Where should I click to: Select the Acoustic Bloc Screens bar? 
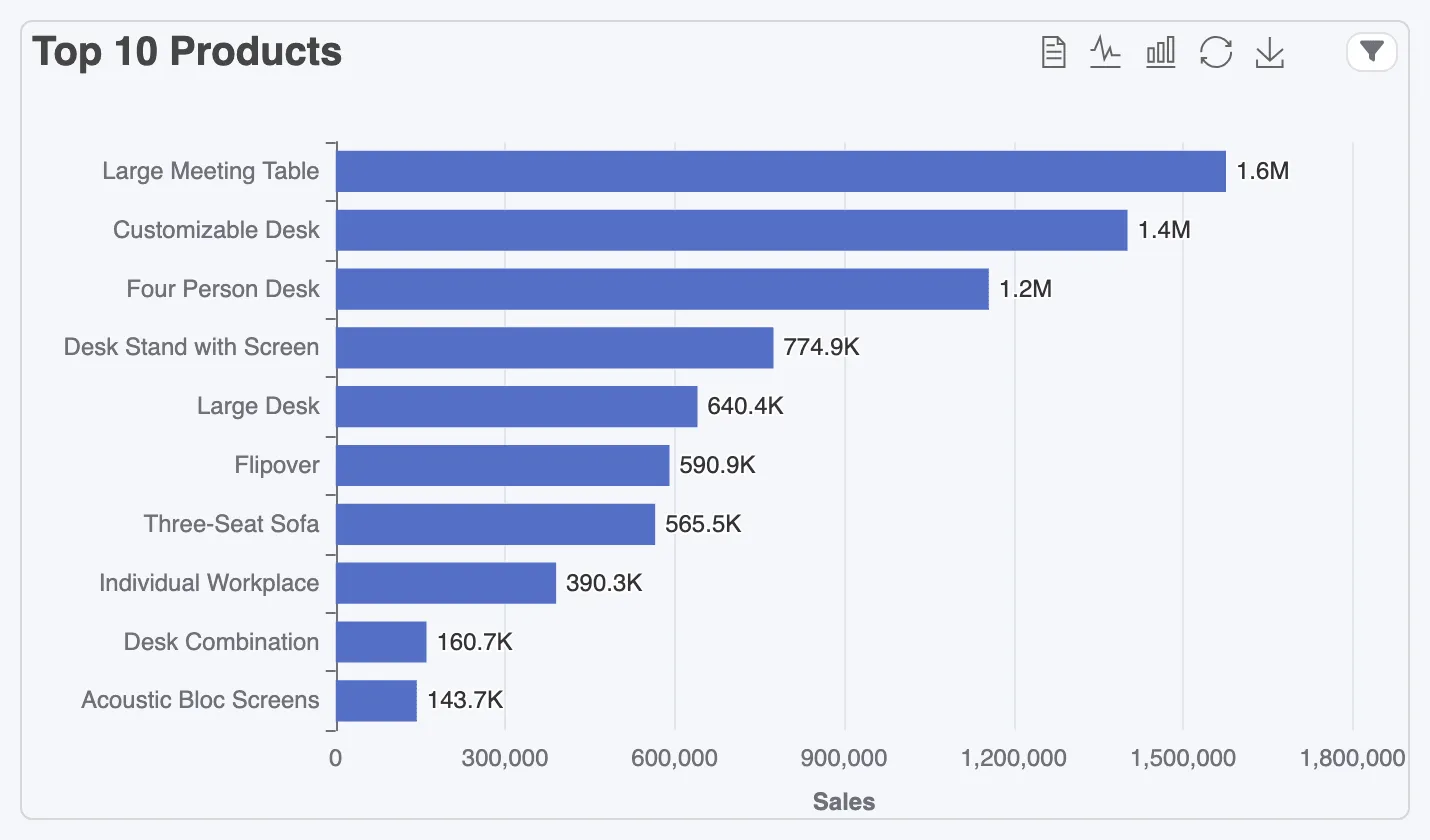pyautogui.click(x=376, y=701)
